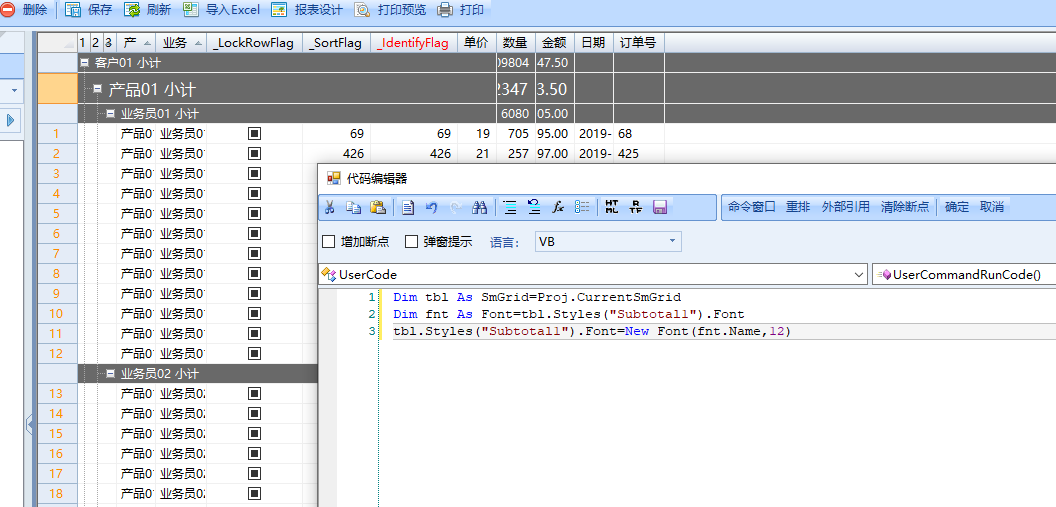
Task: Collapse the 产品01 小计 group
Action: click(97, 89)
